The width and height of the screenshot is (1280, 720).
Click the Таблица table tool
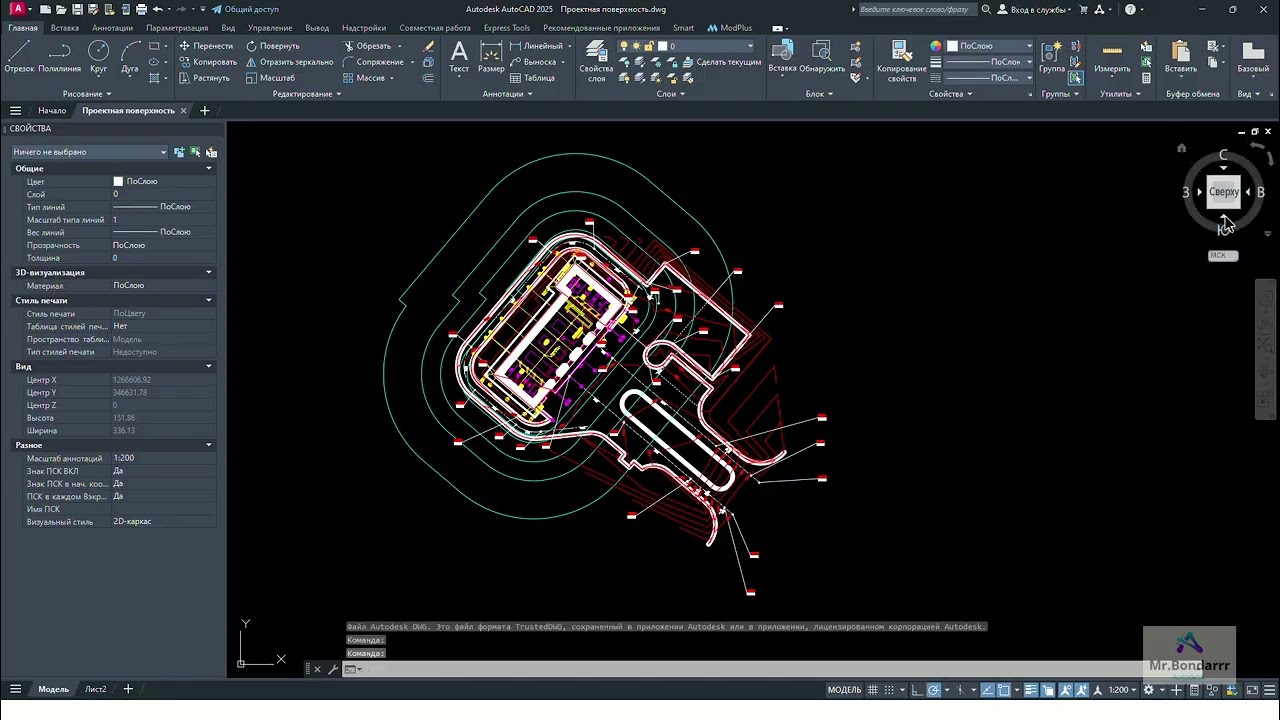coord(532,78)
